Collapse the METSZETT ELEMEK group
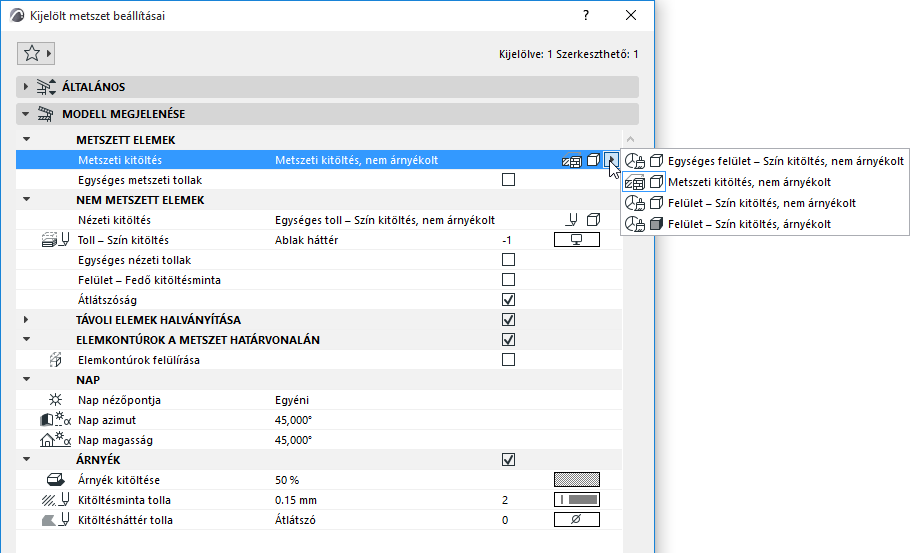 pos(26,139)
